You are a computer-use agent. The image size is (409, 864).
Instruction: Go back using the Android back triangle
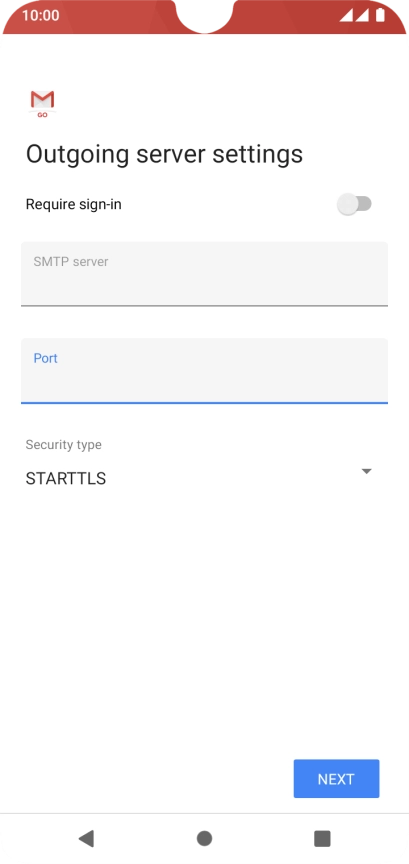click(x=87, y=838)
